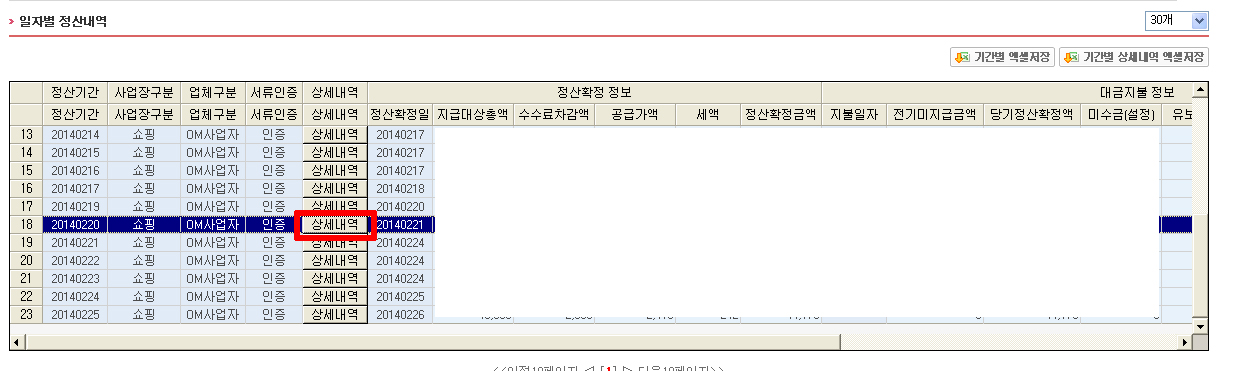The height and width of the screenshot is (371, 1246).
Task: Open 상세내역 for row 22 (20140224)
Action: (335, 296)
